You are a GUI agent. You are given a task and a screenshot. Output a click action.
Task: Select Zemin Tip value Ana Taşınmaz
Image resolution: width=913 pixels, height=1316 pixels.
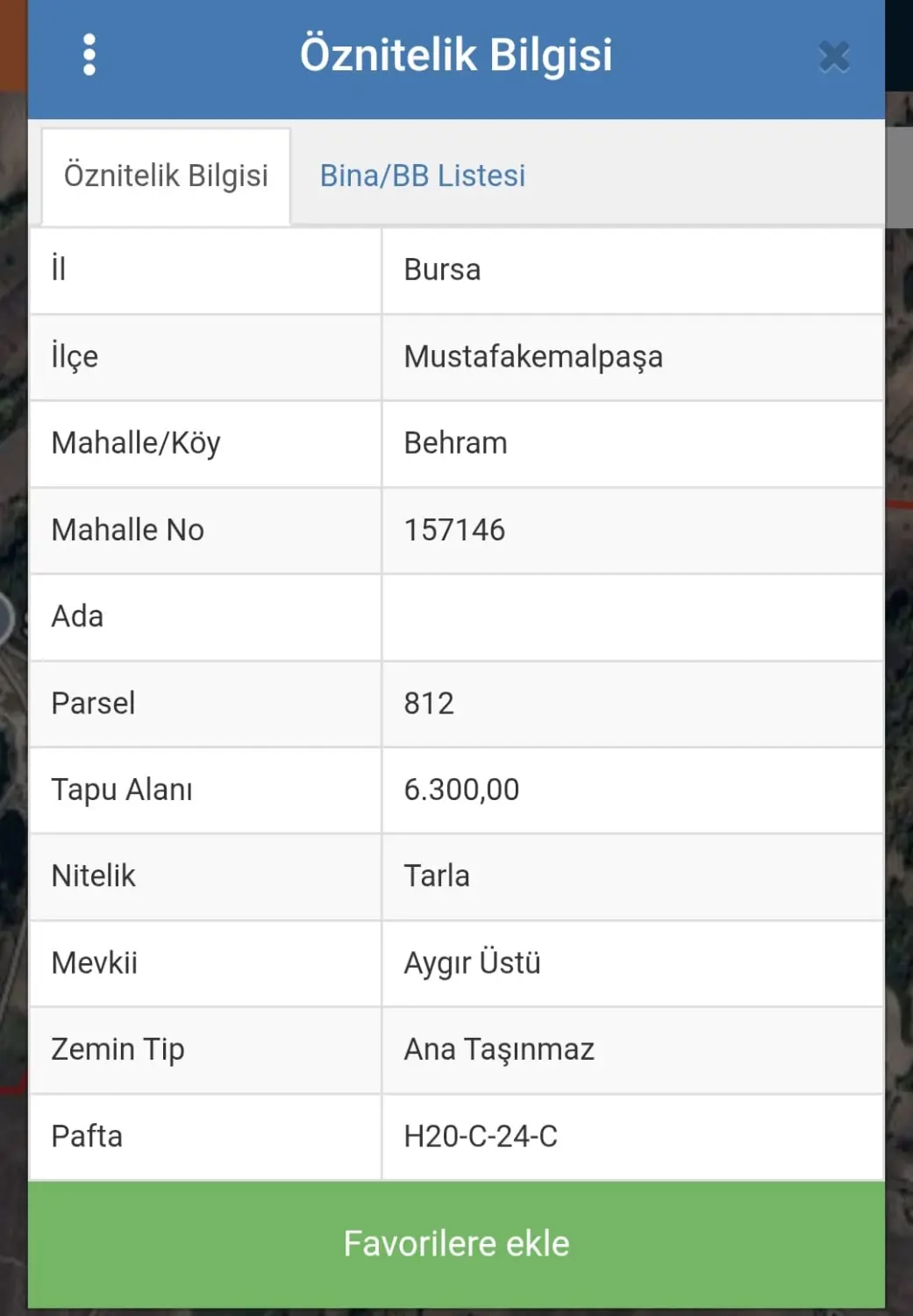[x=499, y=1049]
